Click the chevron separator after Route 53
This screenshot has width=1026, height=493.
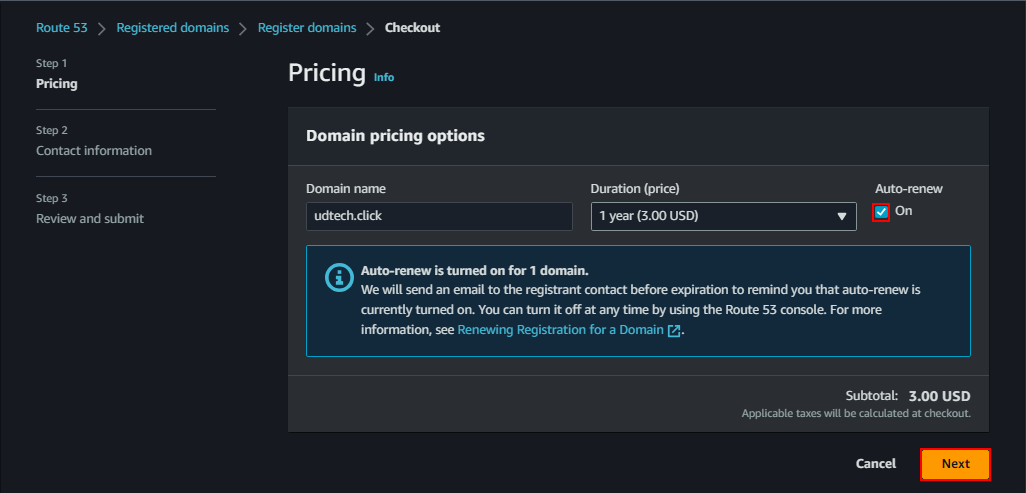(x=102, y=28)
